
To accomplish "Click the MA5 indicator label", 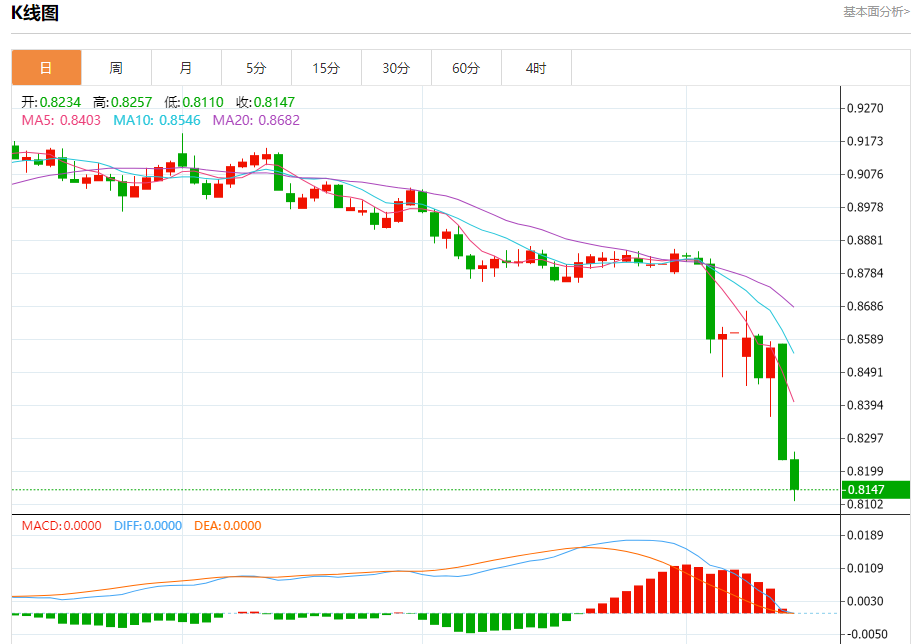I will 61,120.
